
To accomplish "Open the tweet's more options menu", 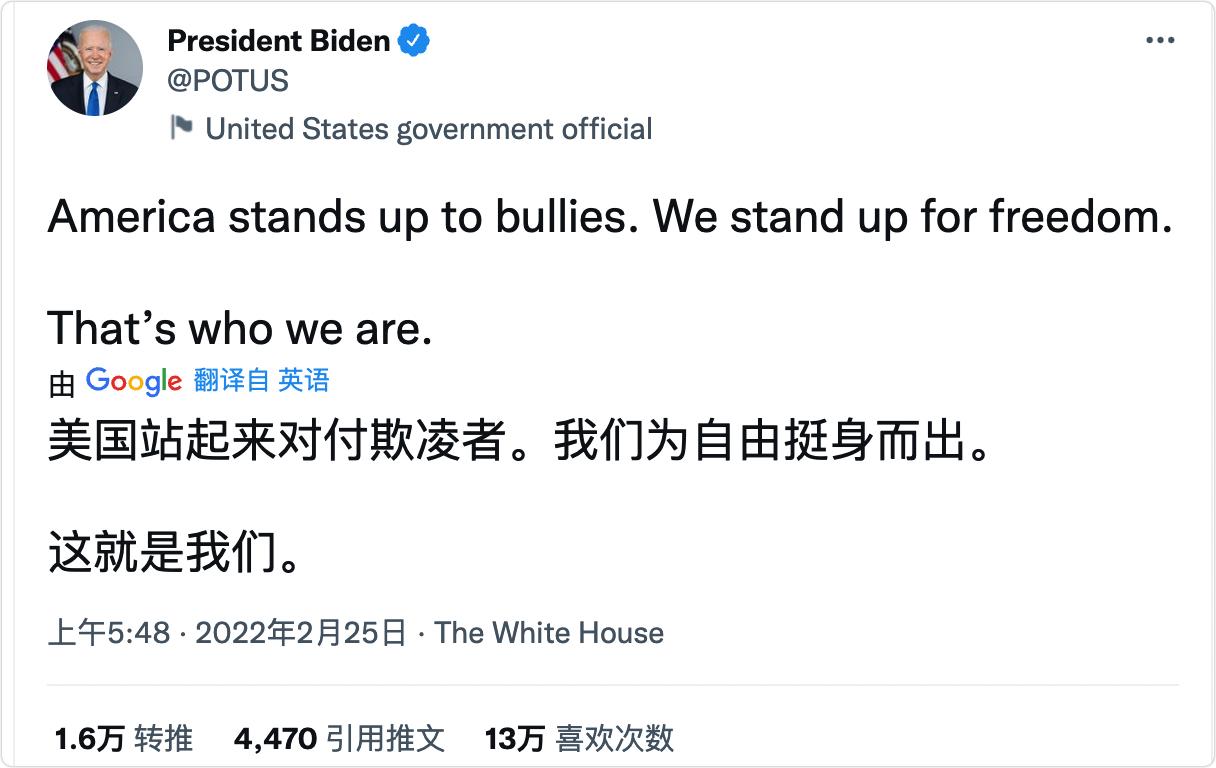I will (1159, 41).
